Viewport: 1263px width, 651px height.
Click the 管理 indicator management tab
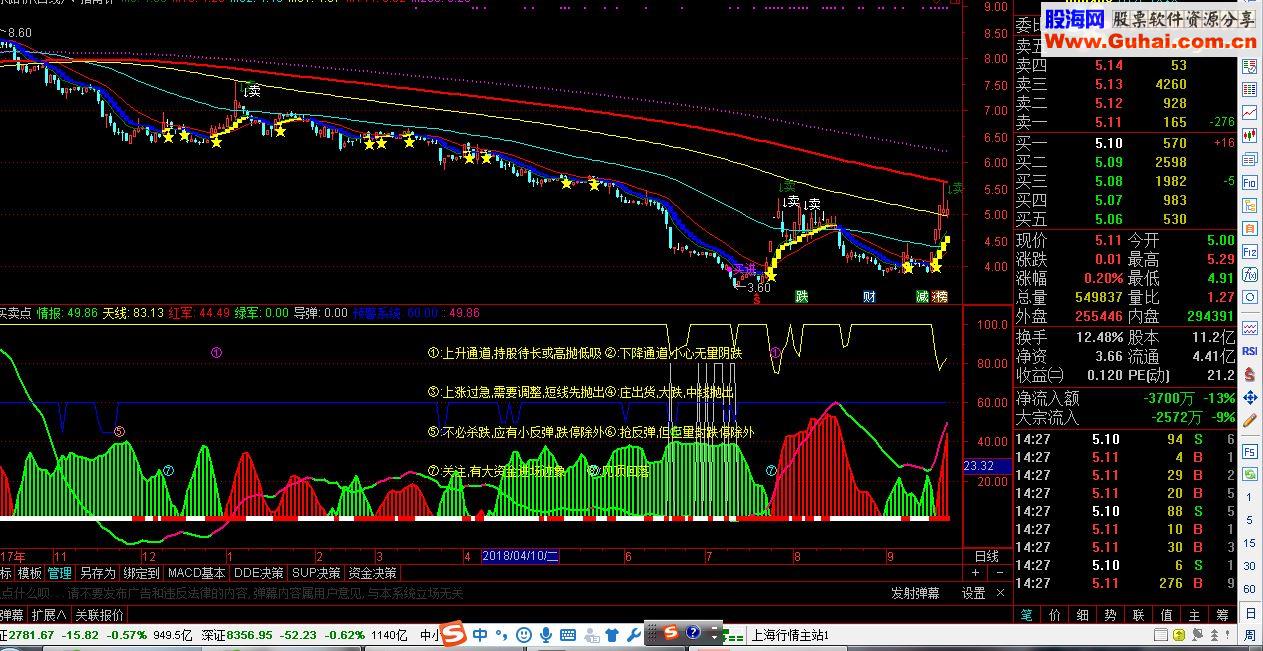coord(60,573)
